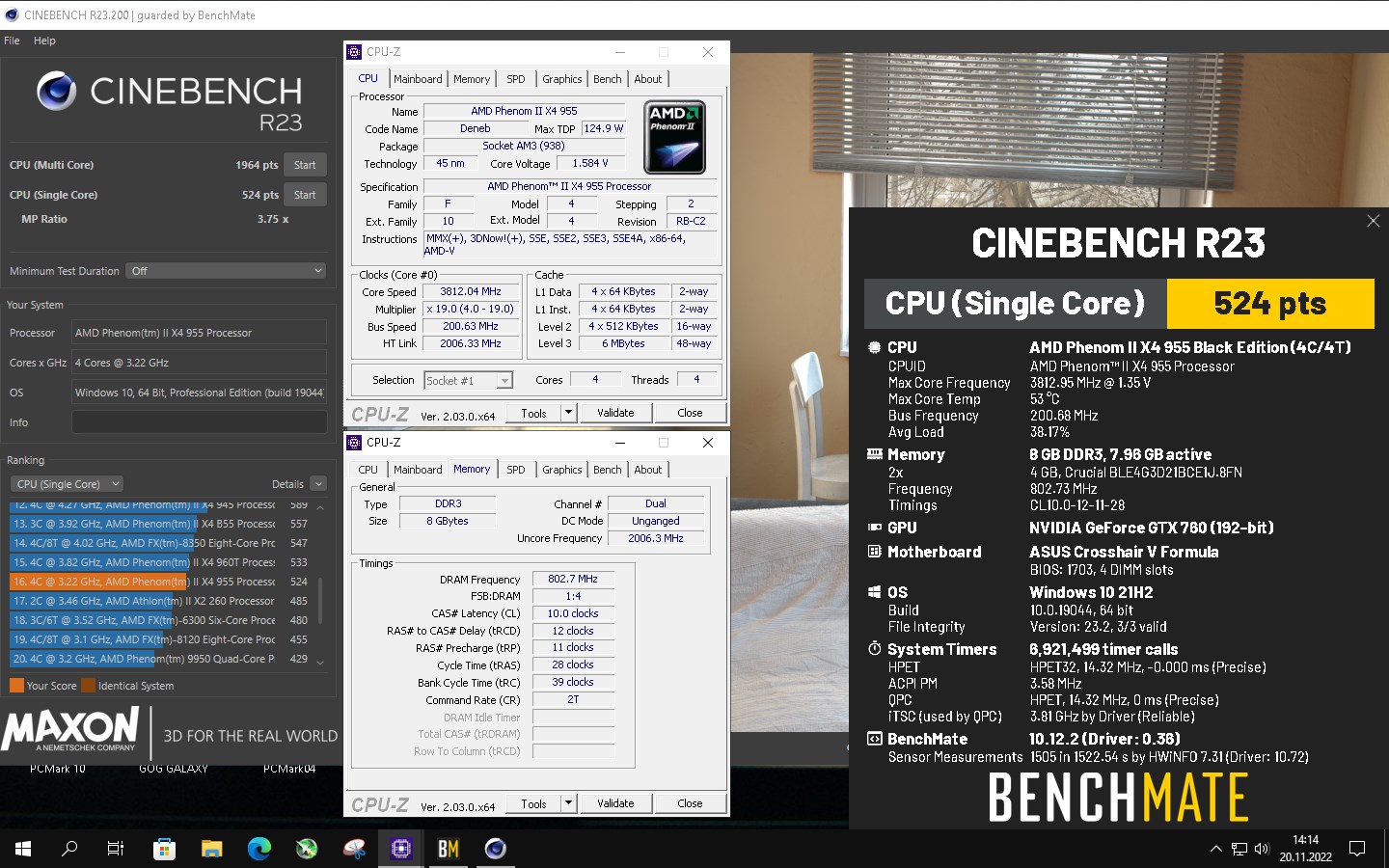Open the CPU (Single Core) ranking dropdown

click(68, 484)
